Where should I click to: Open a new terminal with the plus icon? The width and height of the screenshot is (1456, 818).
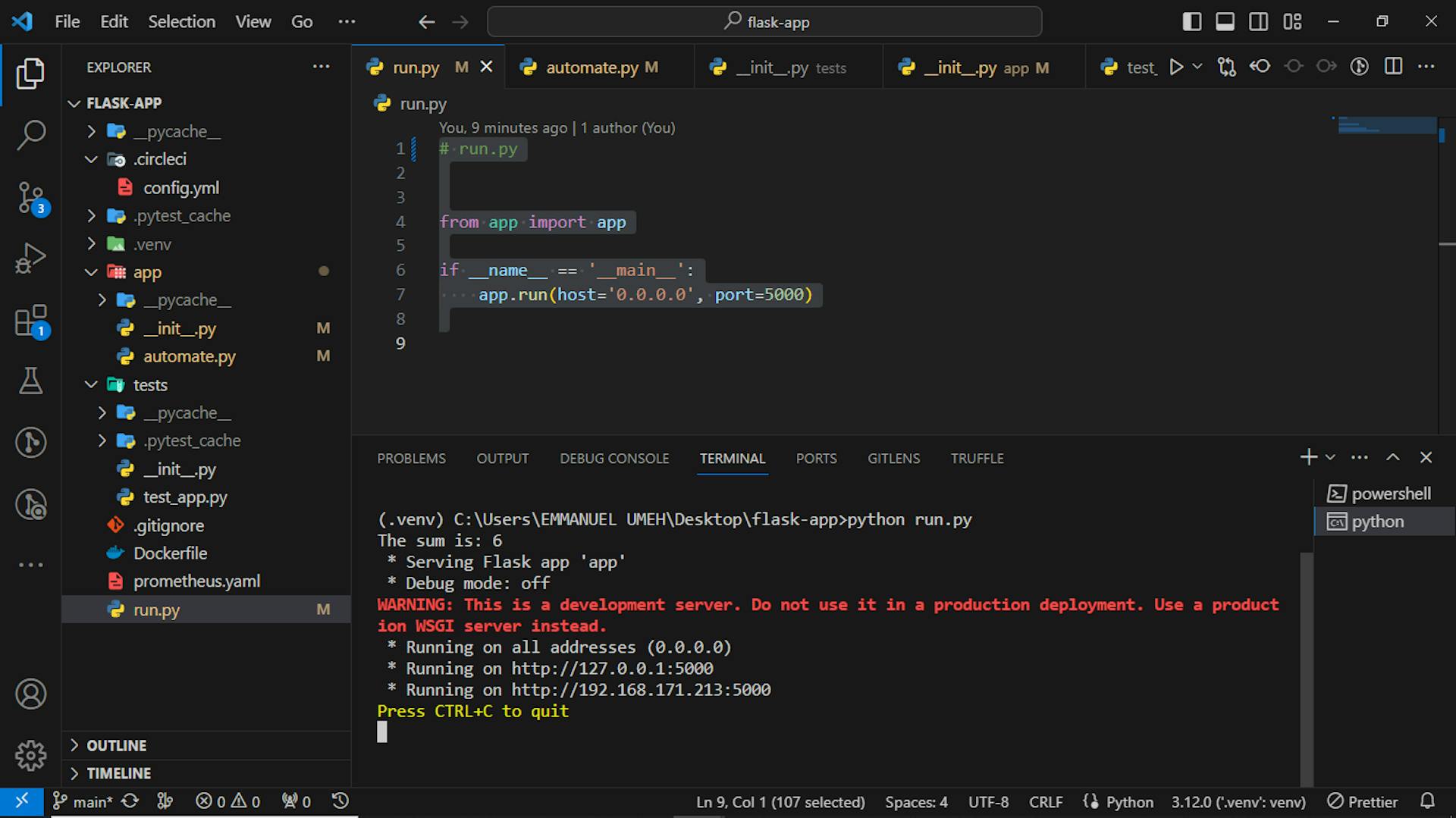pos(1307,457)
